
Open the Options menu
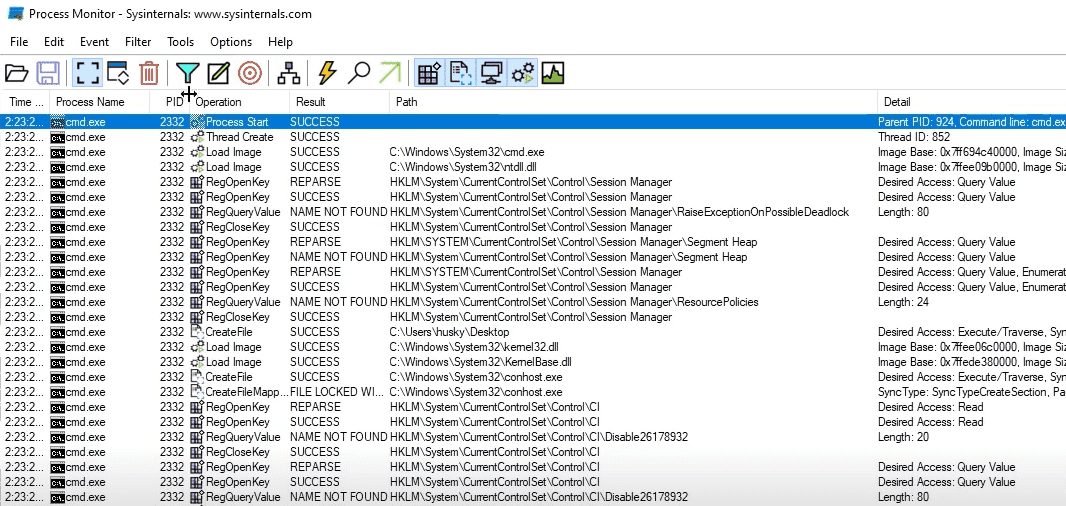click(230, 41)
